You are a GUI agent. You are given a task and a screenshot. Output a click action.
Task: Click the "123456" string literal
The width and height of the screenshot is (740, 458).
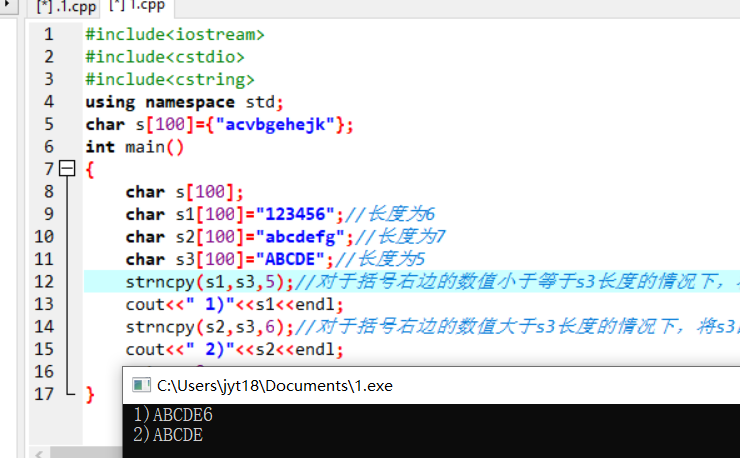(295, 214)
